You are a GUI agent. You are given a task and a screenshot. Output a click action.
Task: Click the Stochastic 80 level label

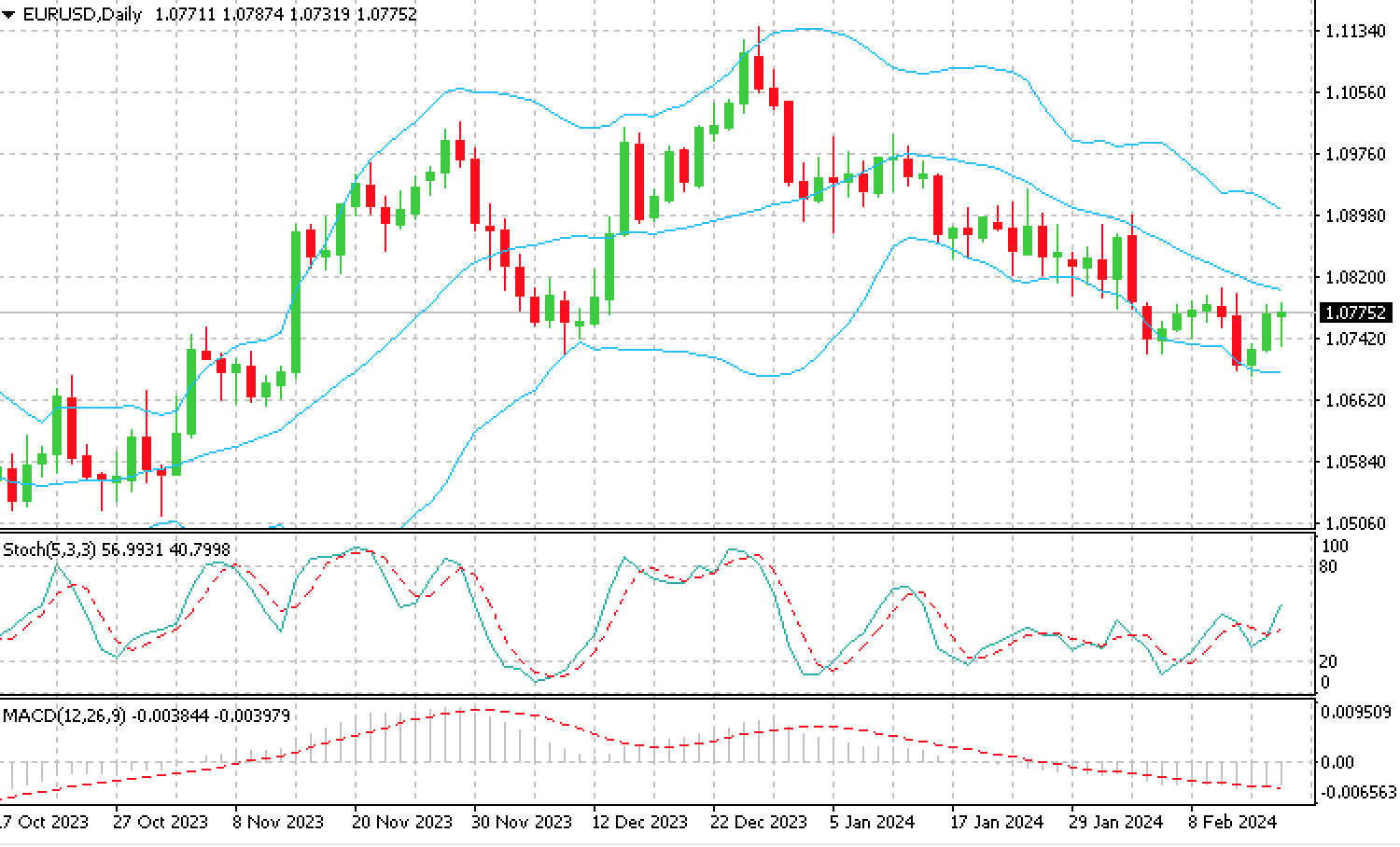1329,567
